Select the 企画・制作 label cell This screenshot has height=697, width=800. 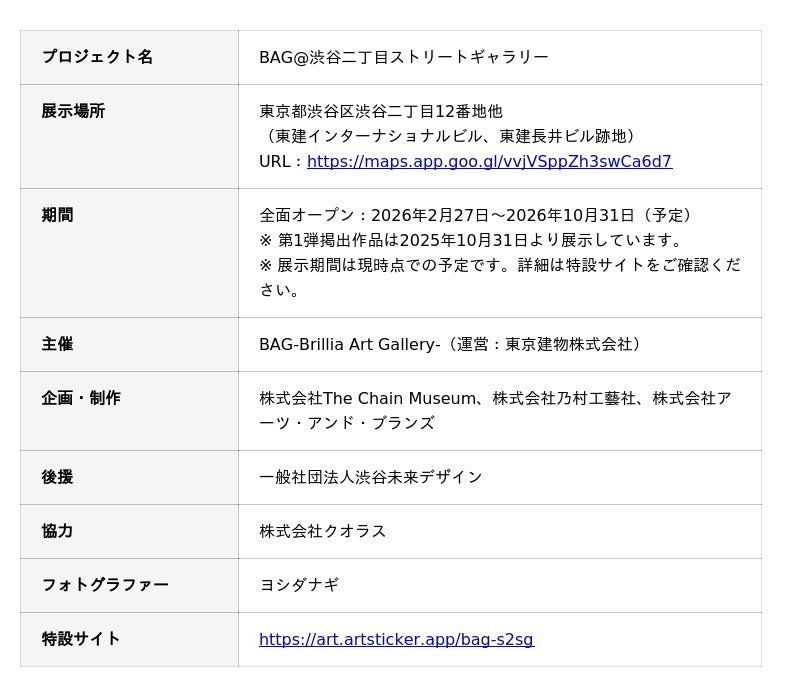(81, 398)
